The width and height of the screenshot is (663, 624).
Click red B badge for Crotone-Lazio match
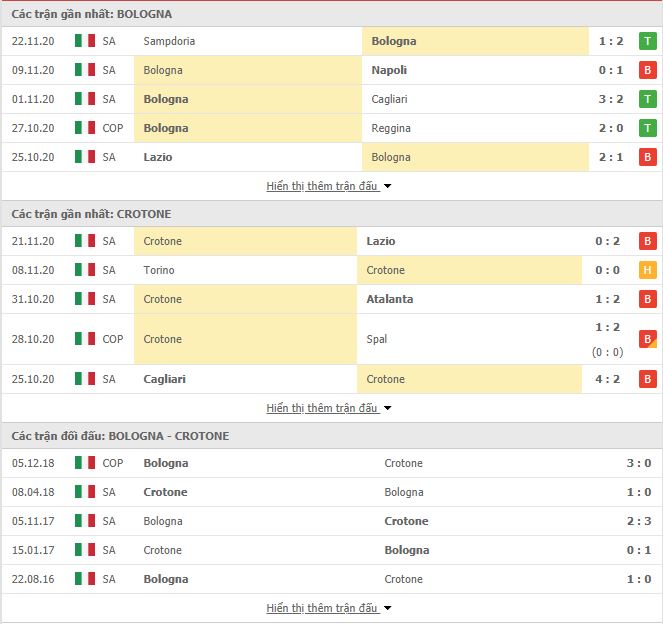pyautogui.click(x=647, y=241)
